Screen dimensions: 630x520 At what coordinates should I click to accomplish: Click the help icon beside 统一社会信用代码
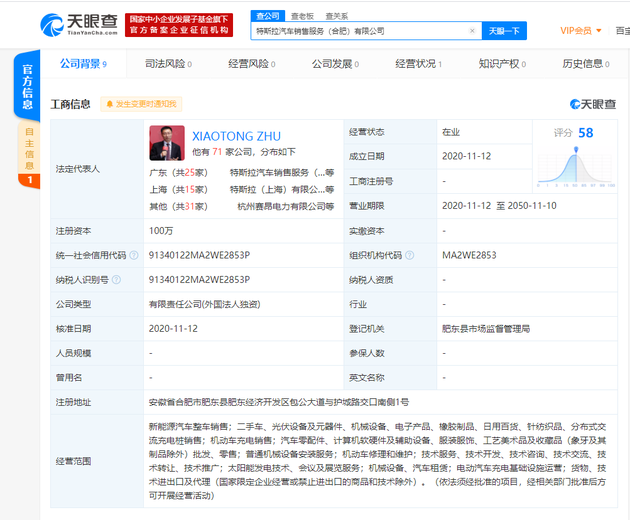pos(133,256)
